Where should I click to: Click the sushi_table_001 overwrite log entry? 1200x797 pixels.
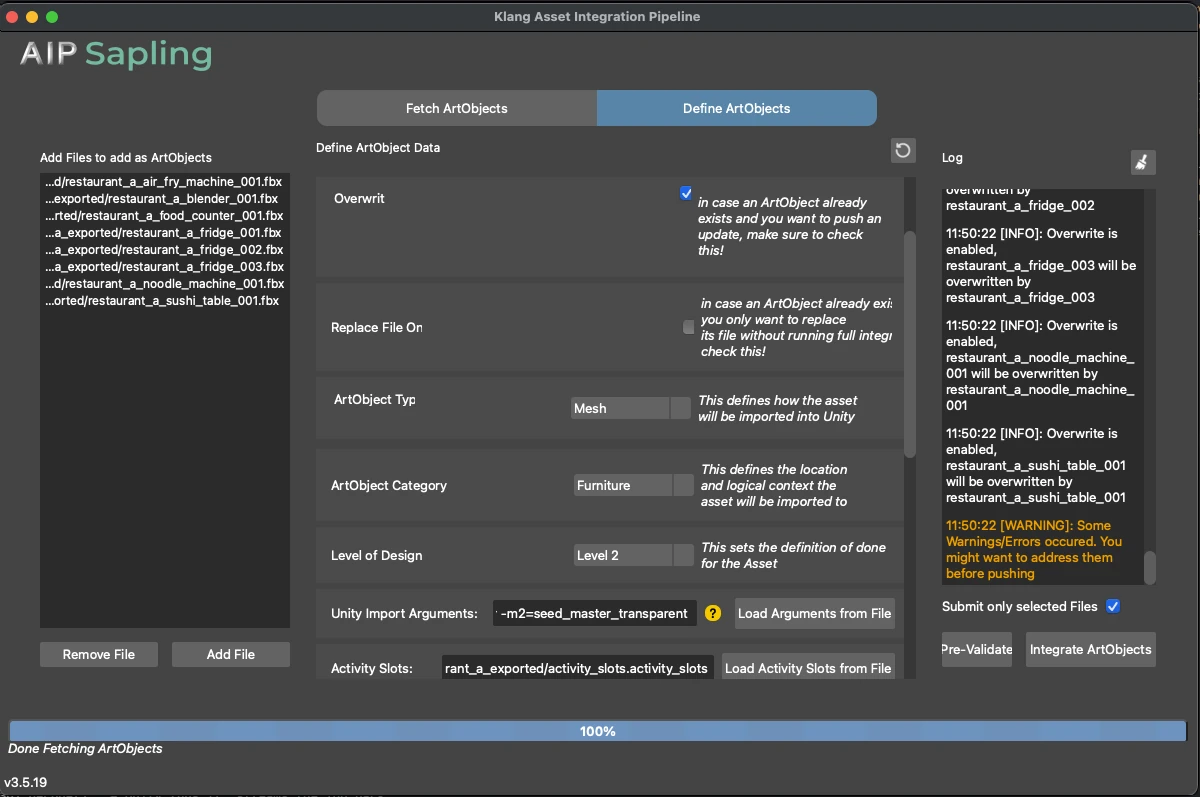tap(1037, 465)
